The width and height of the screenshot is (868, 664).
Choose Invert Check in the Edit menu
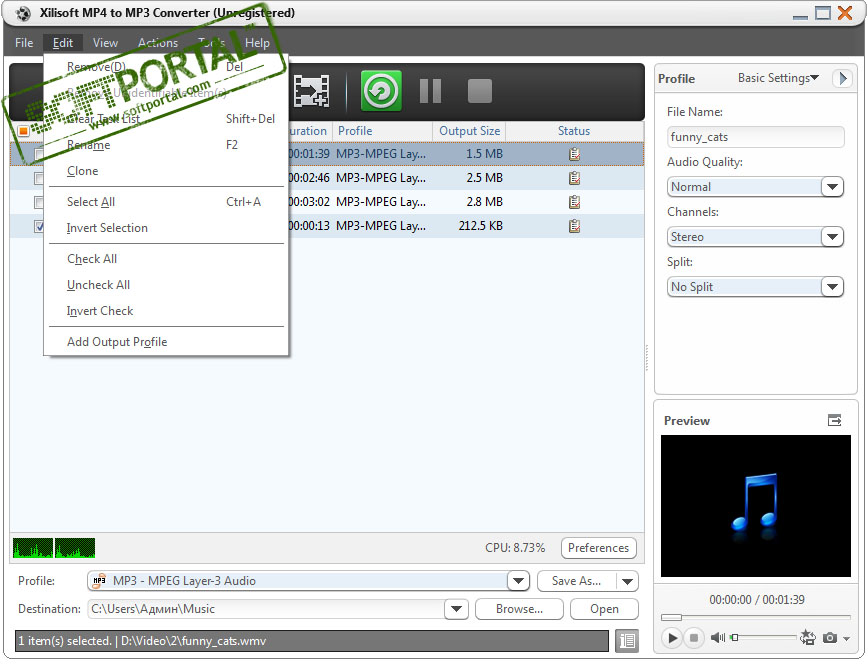click(x=166, y=311)
